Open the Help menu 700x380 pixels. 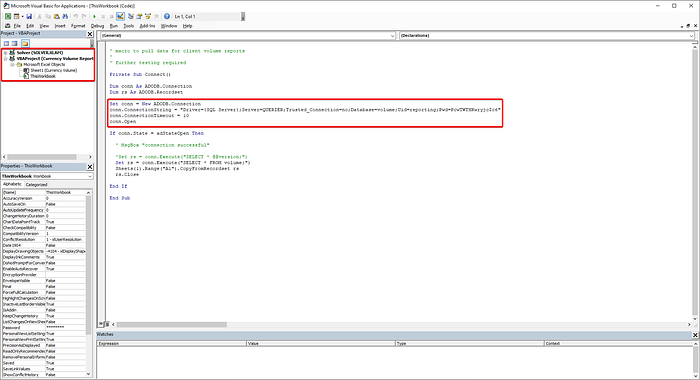188,26
